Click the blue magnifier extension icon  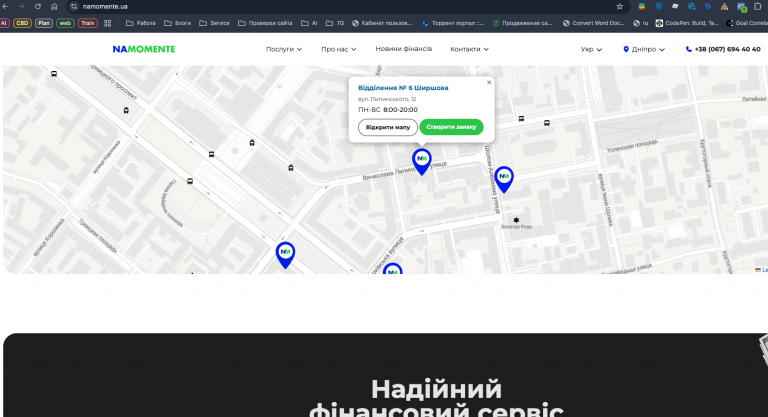coord(692,6)
